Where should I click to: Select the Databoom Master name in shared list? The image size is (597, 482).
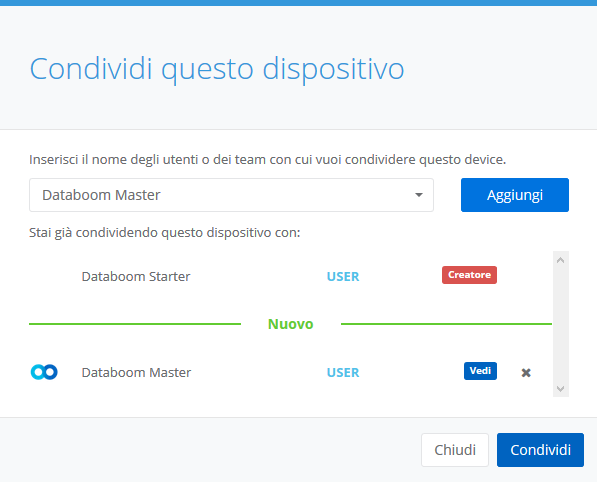coord(136,372)
